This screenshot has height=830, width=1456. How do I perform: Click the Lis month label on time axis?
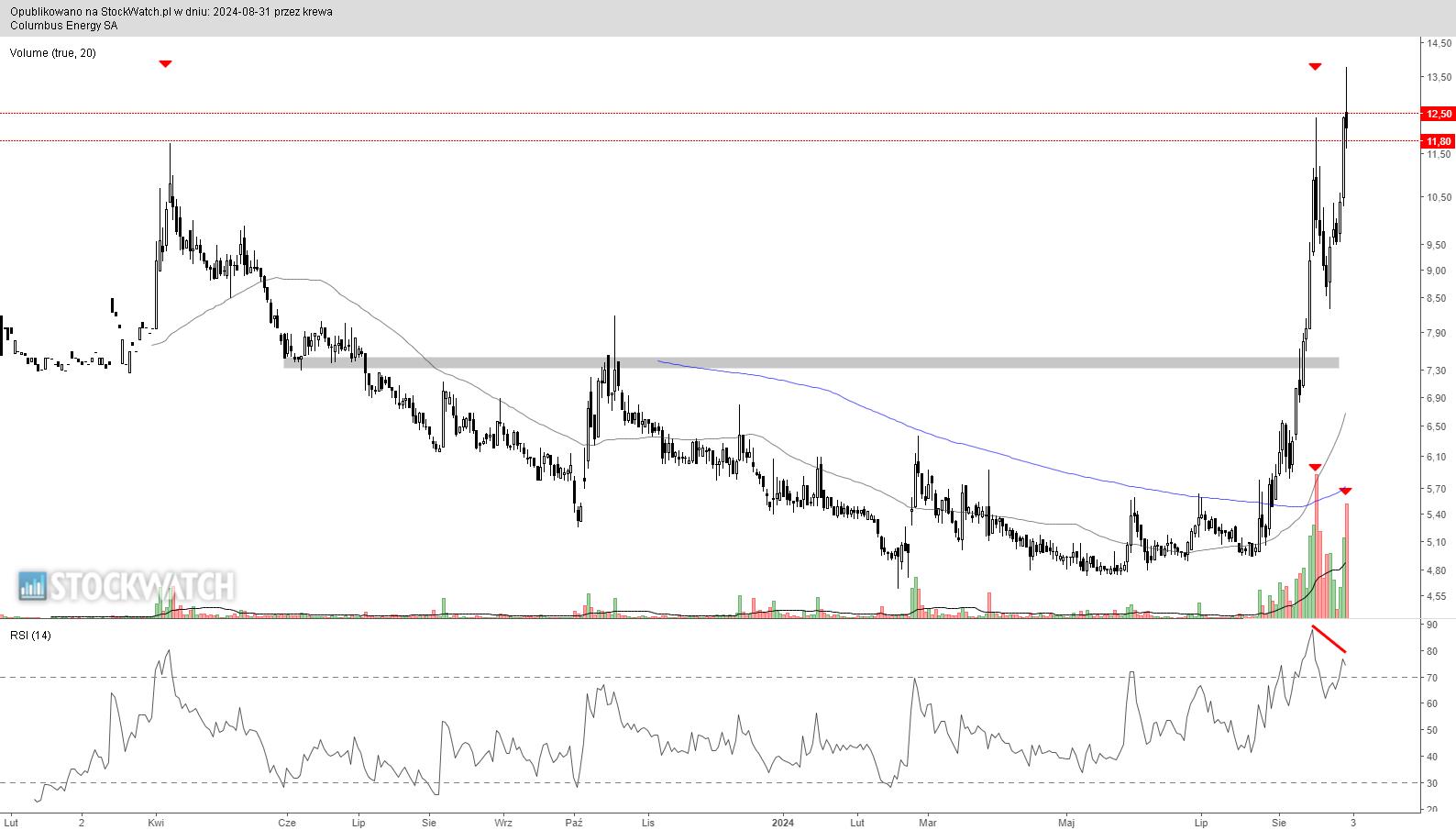tap(647, 823)
